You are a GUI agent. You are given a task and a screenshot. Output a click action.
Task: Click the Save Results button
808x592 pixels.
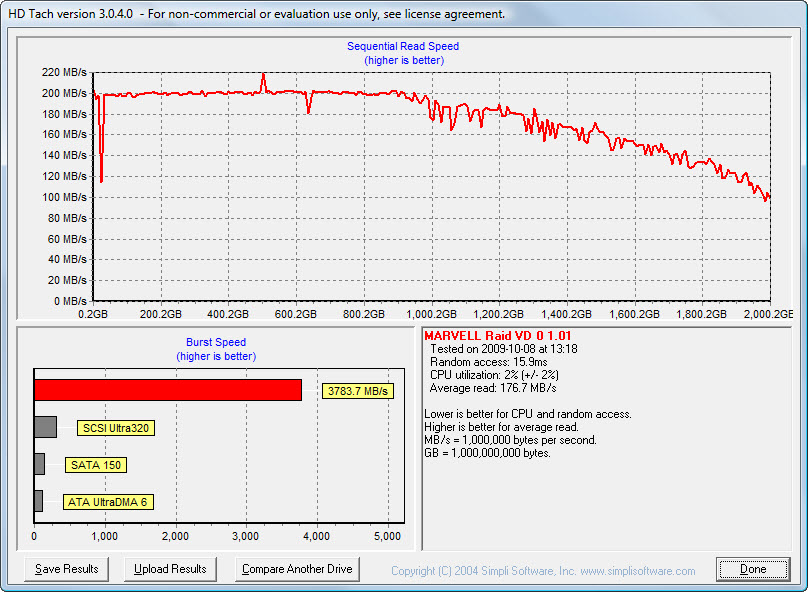[x=66, y=569]
